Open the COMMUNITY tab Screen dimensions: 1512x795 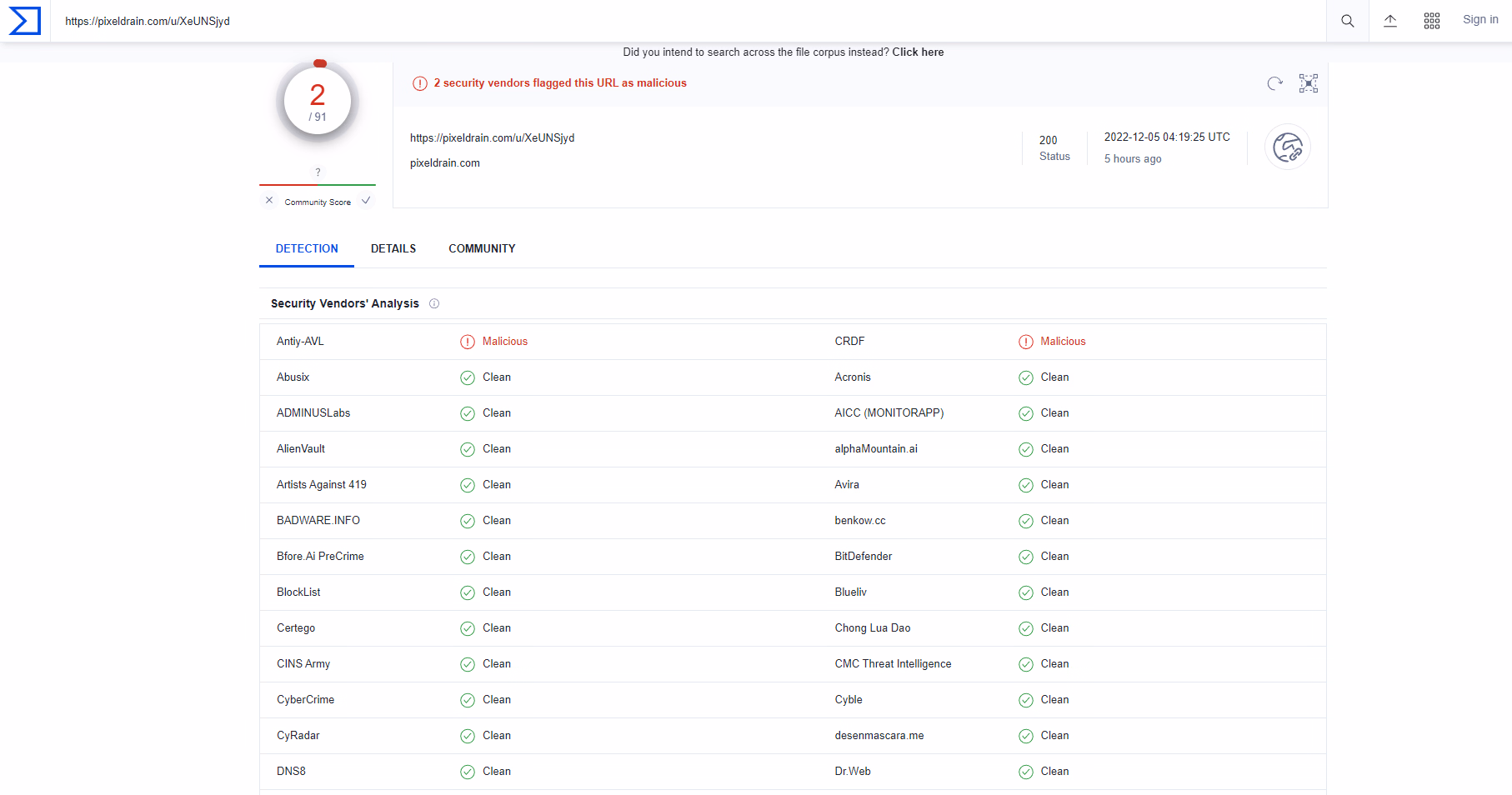(482, 248)
